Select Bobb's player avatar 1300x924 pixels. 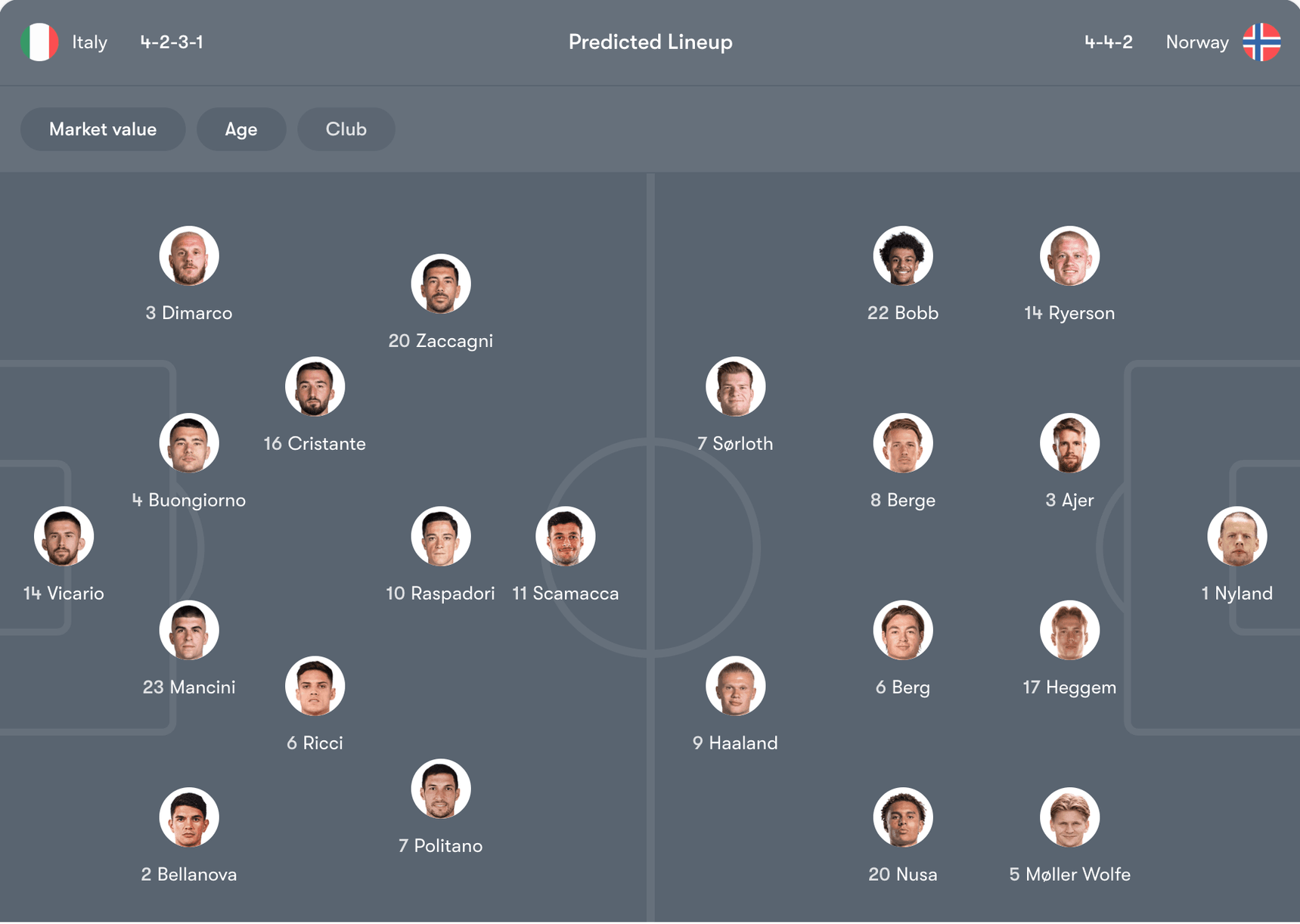[902, 256]
